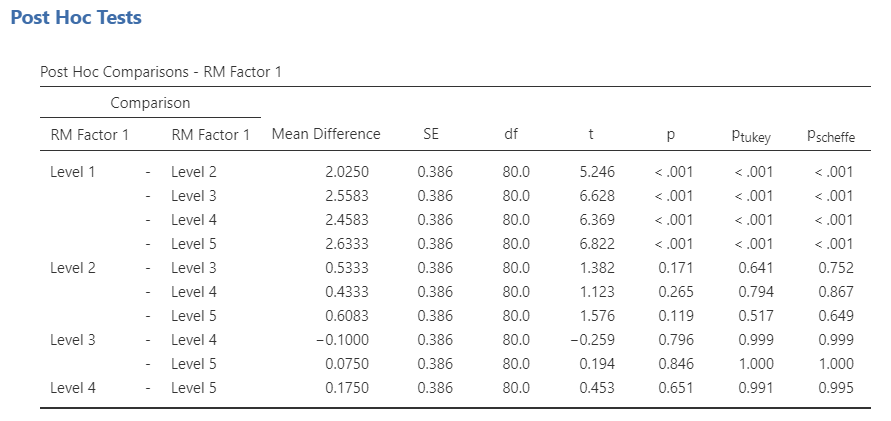Click the p value 0.171
The width and height of the screenshot is (891, 421).
click(676, 268)
